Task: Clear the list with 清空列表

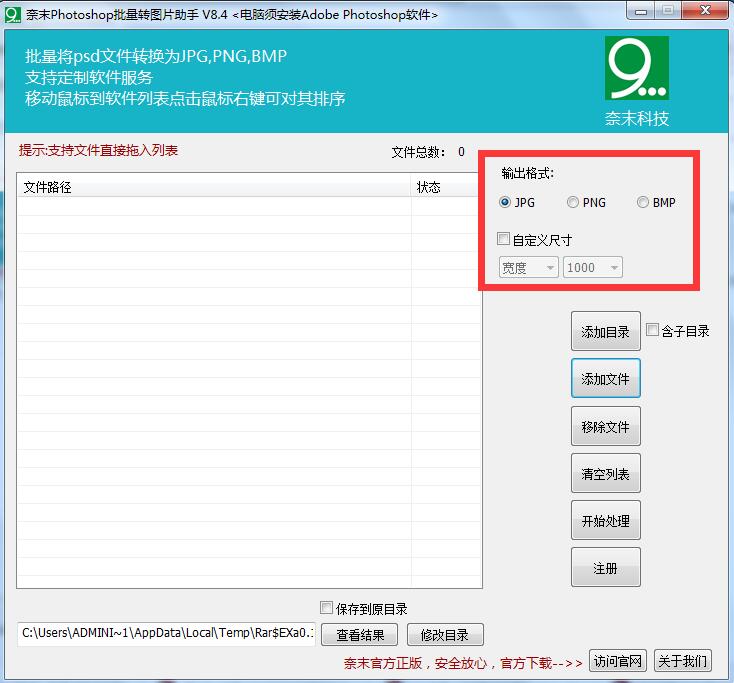Action: click(x=606, y=473)
